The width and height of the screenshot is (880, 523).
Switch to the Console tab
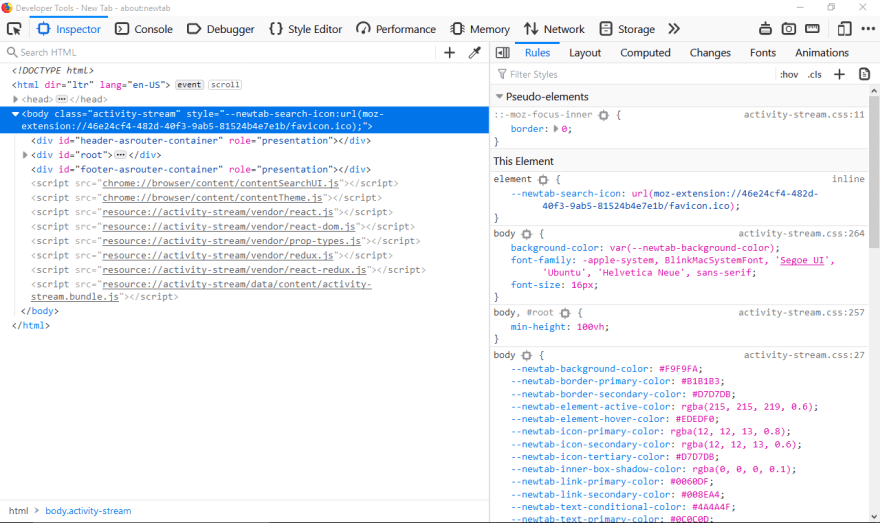pyautogui.click(x=144, y=29)
